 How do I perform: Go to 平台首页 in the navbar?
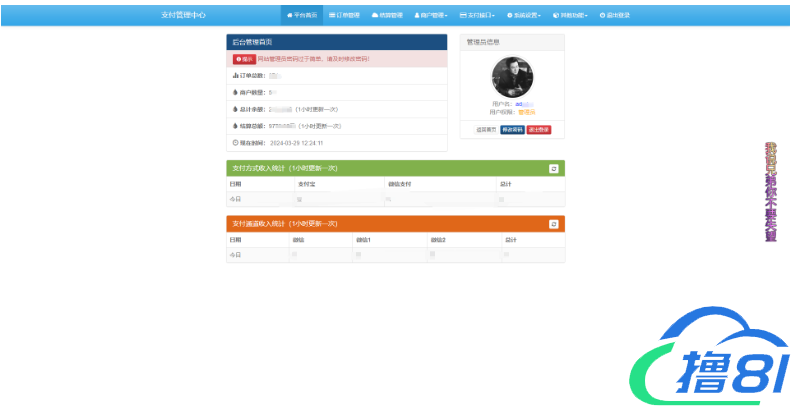point(302,15)
